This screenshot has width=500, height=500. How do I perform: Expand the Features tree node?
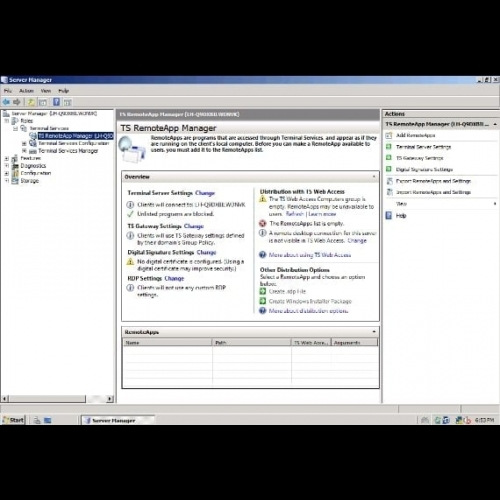point(6,158)
